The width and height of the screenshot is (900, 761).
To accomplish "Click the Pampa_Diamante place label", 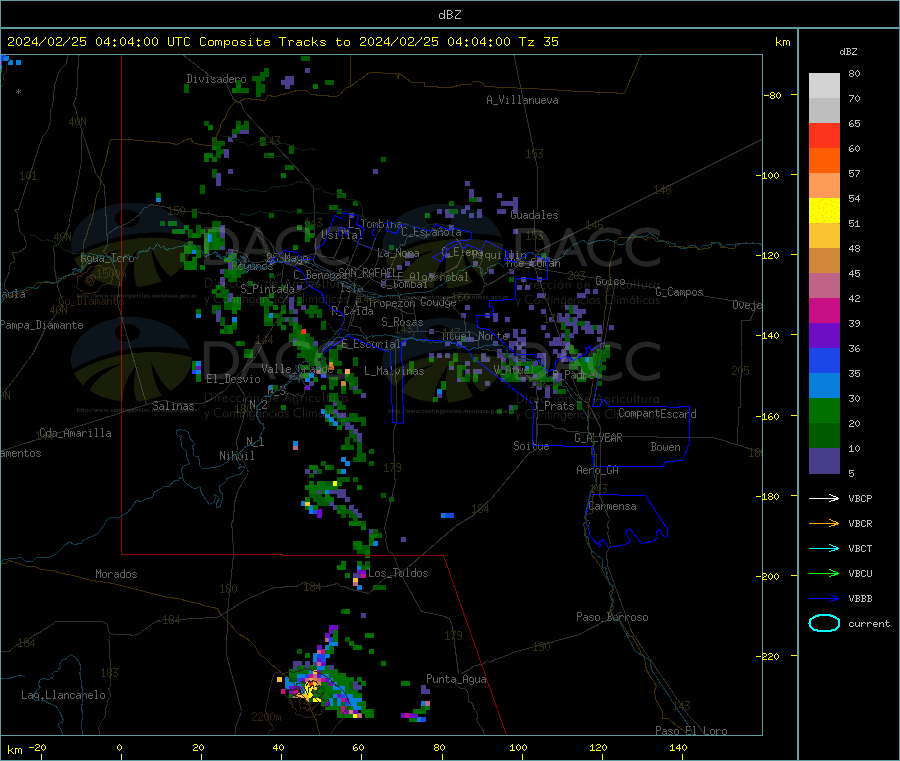I will click(42, 325).
